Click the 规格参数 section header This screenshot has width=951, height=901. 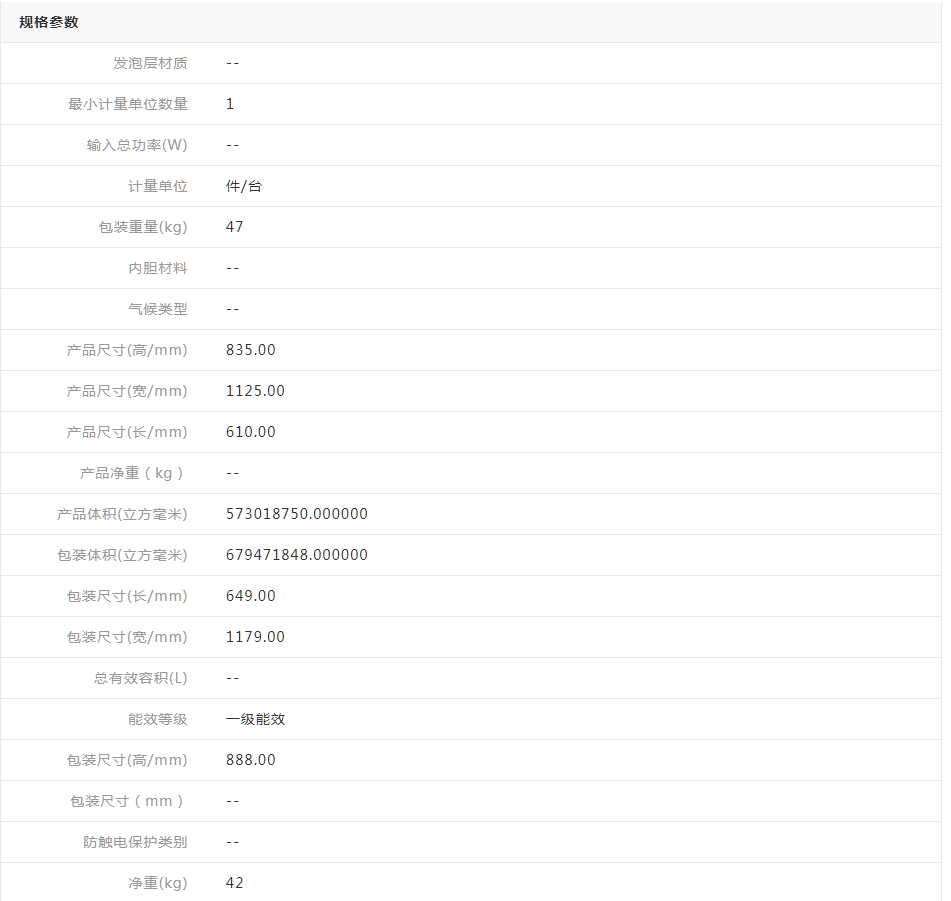(48, 22)
